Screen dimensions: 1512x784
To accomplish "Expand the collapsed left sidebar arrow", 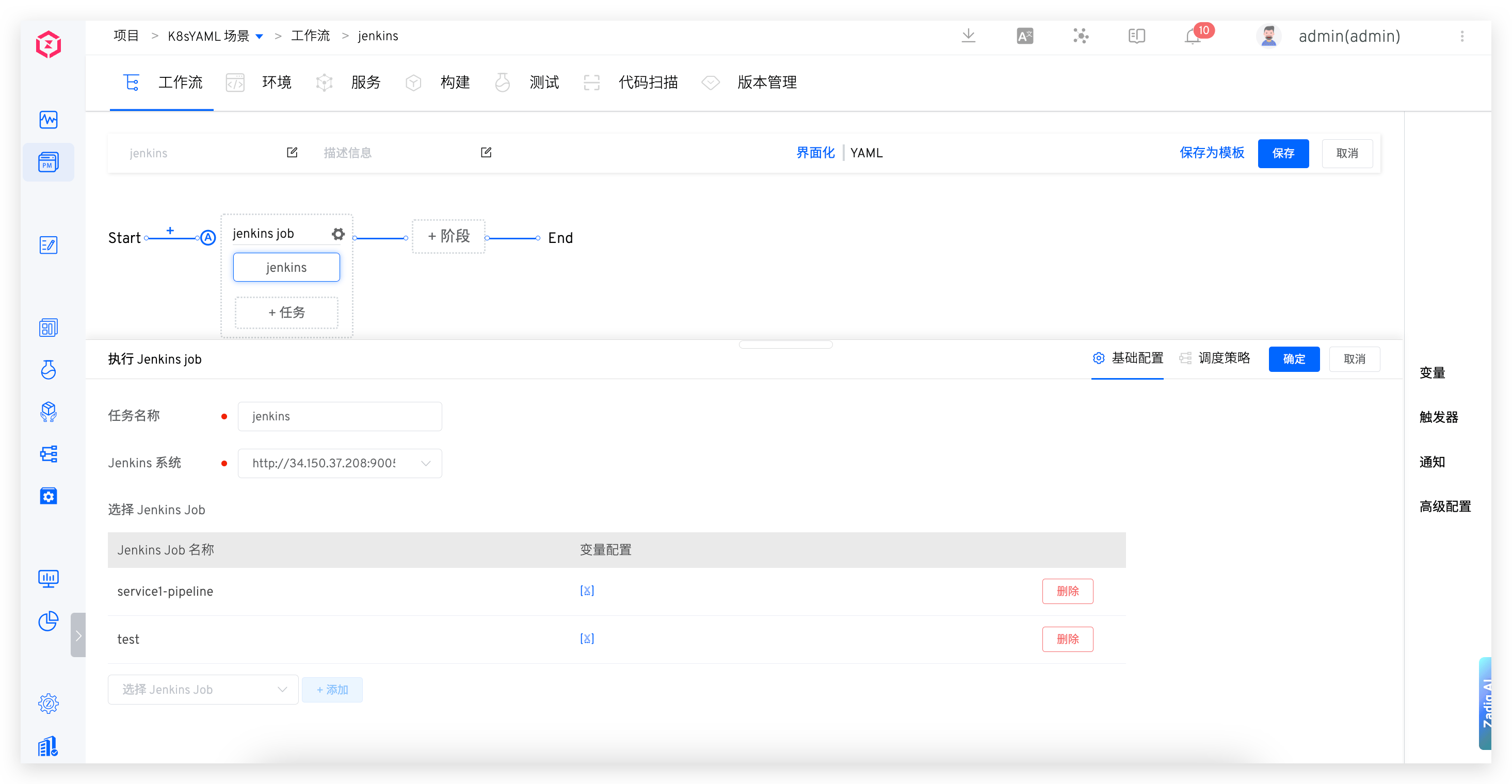I will coord(78,635).
